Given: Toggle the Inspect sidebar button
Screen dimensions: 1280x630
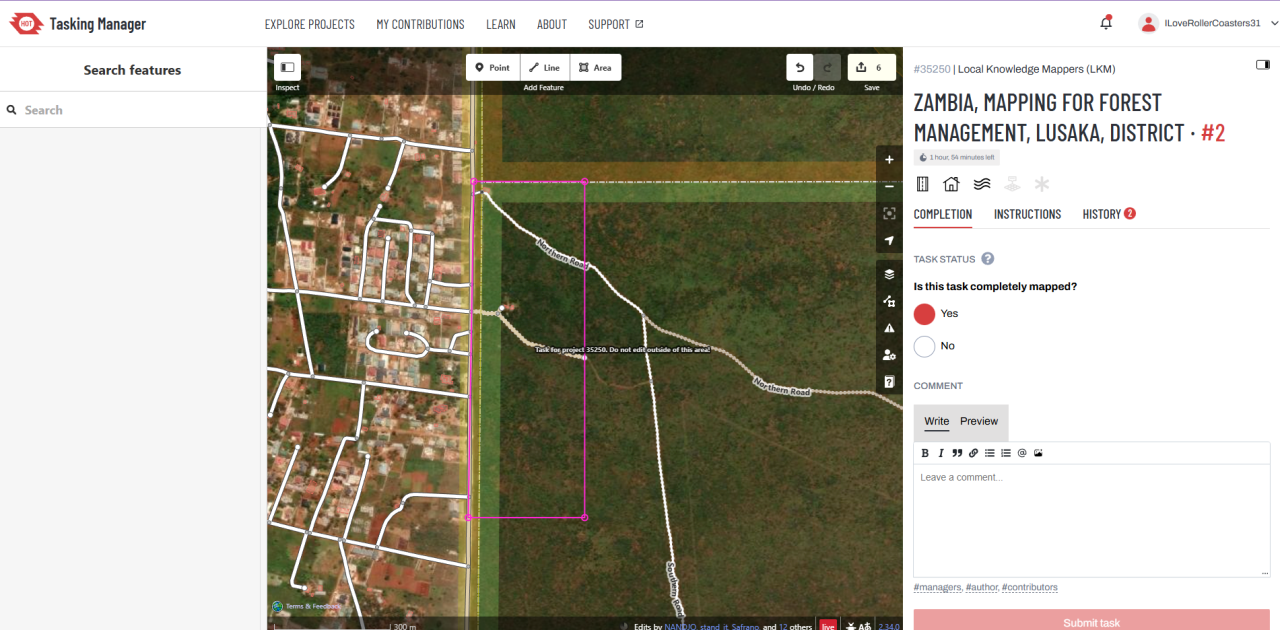Looking at the screenshot, I should pyautogui.click(x=287, y=67).
